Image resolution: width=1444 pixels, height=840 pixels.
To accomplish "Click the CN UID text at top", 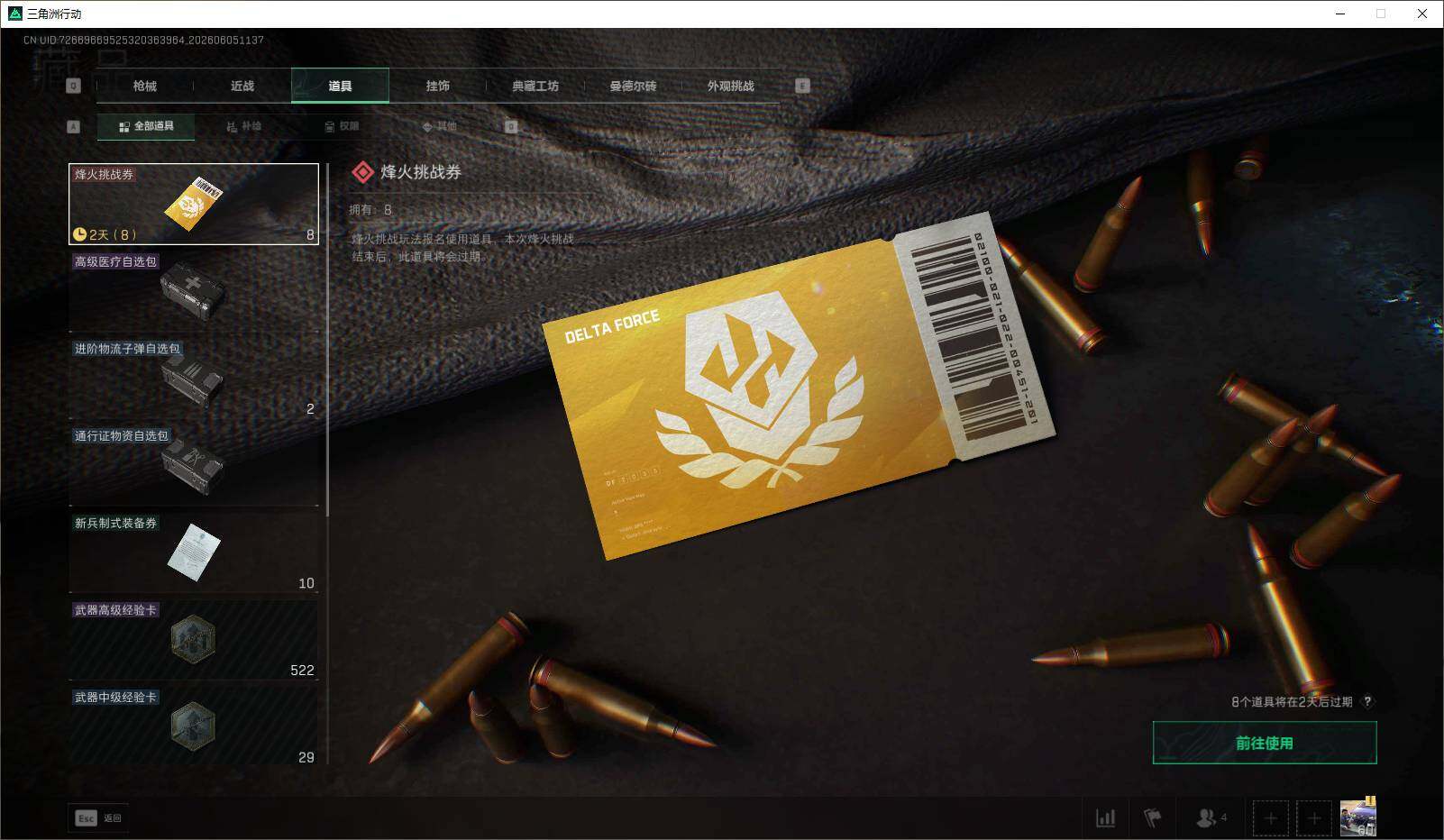I will point(143,41).
